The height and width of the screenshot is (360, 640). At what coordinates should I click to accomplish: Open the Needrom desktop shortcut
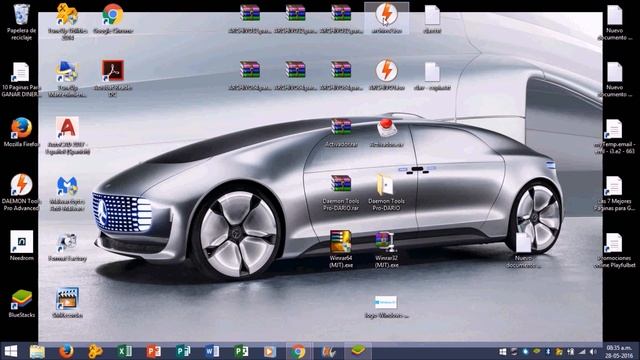point(22,246)
